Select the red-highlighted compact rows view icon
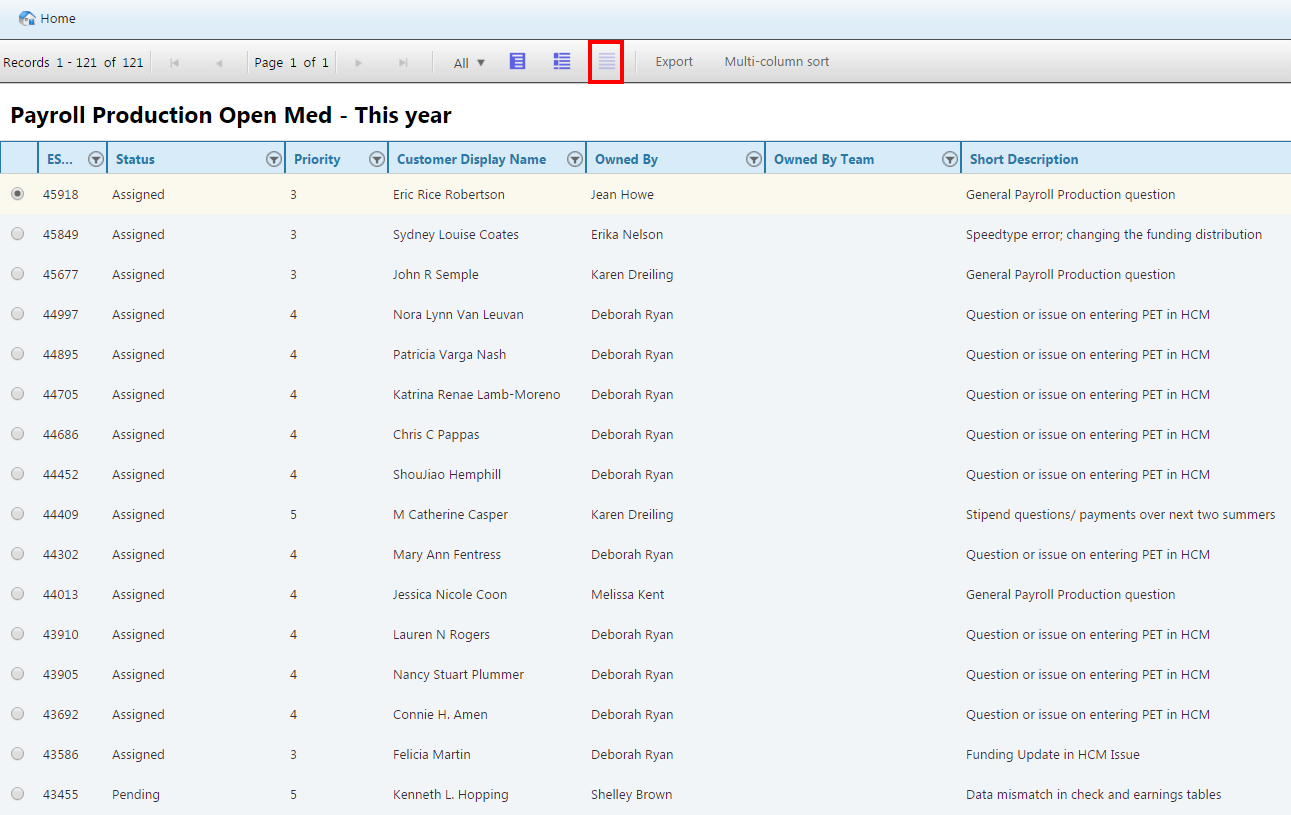 click(x=606, y=62)
